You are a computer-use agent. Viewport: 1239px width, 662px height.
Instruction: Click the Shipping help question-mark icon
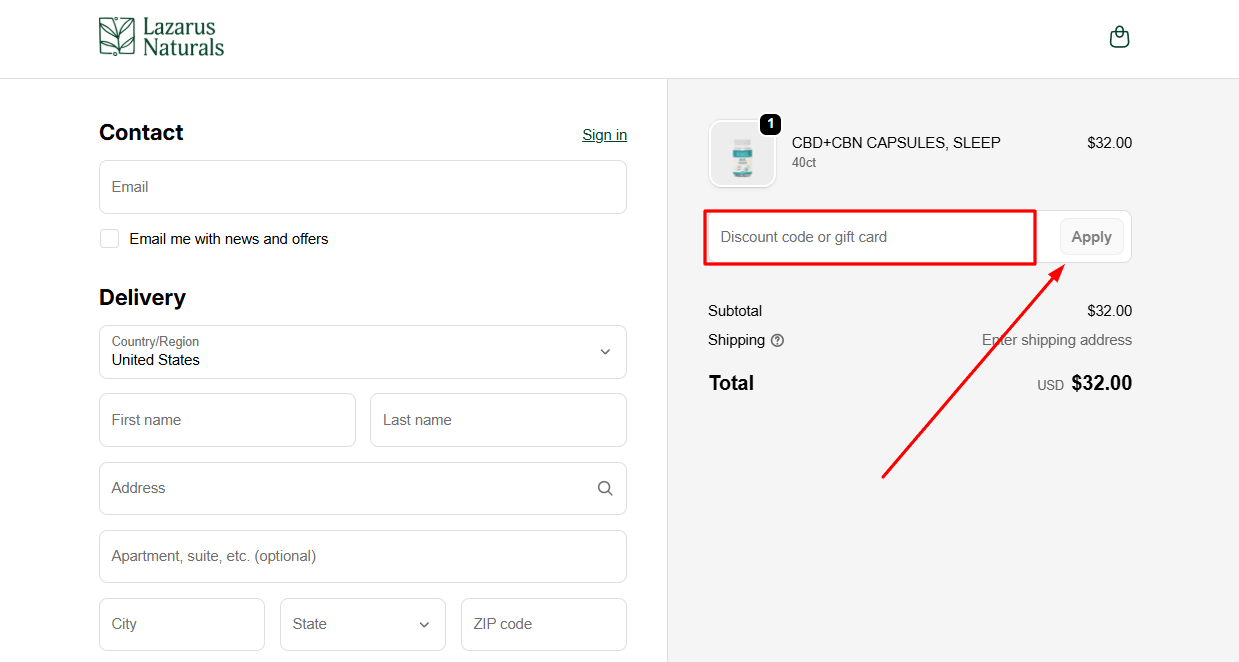click(x=777, y=340)
